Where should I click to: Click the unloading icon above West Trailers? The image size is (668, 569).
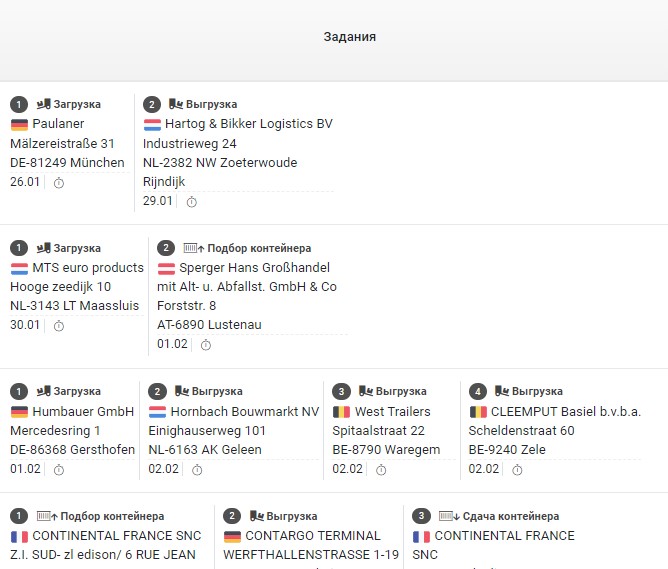coord(366,391)
